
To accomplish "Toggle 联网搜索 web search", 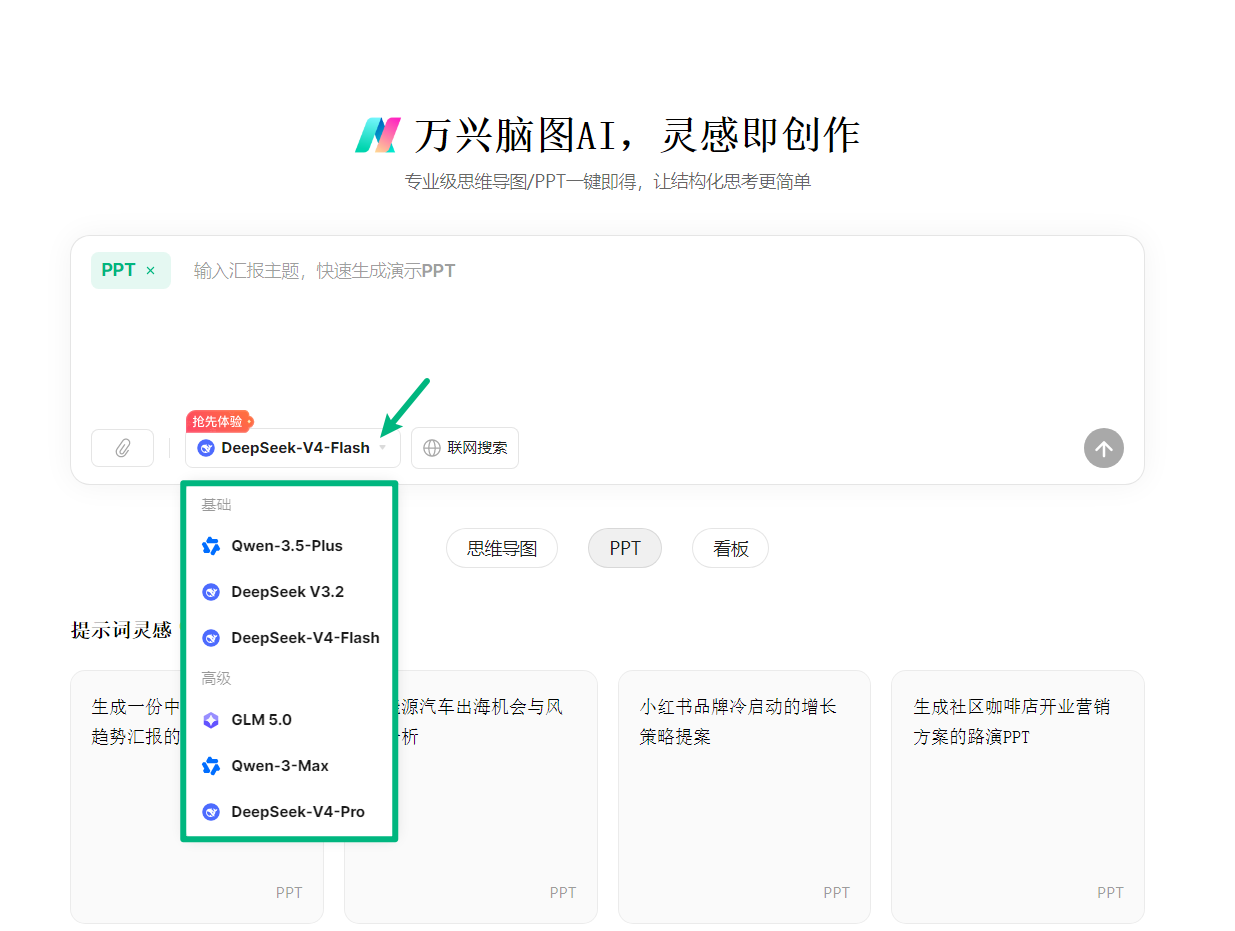I will (465, 448).
